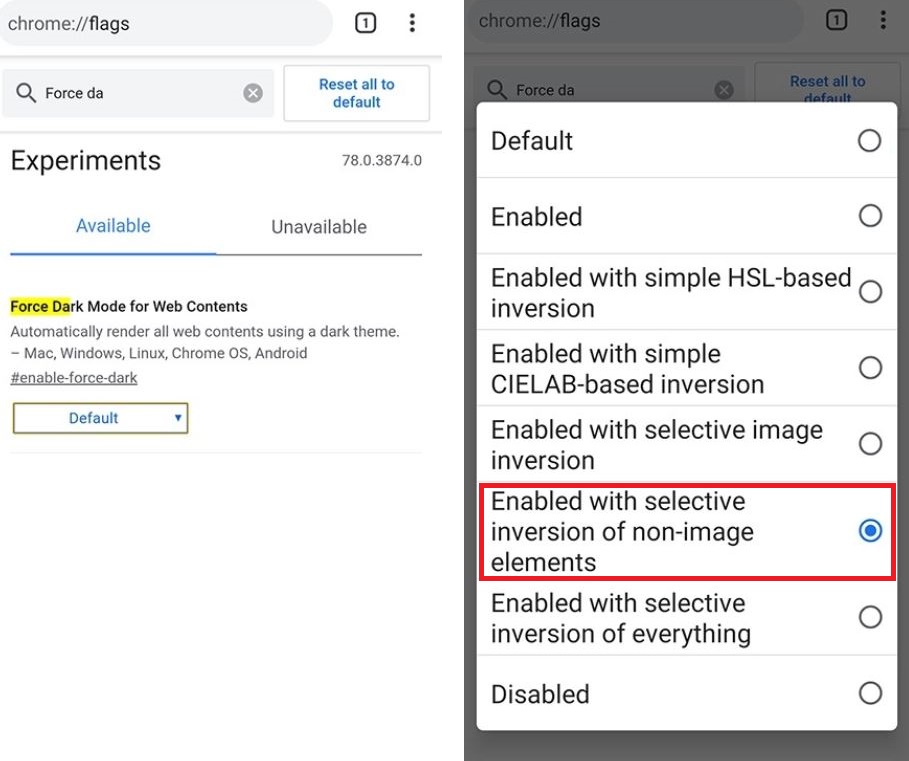The image size is (909, 761).
Task: Select selective inversion of non-image elements
Action: click(687, 531)
